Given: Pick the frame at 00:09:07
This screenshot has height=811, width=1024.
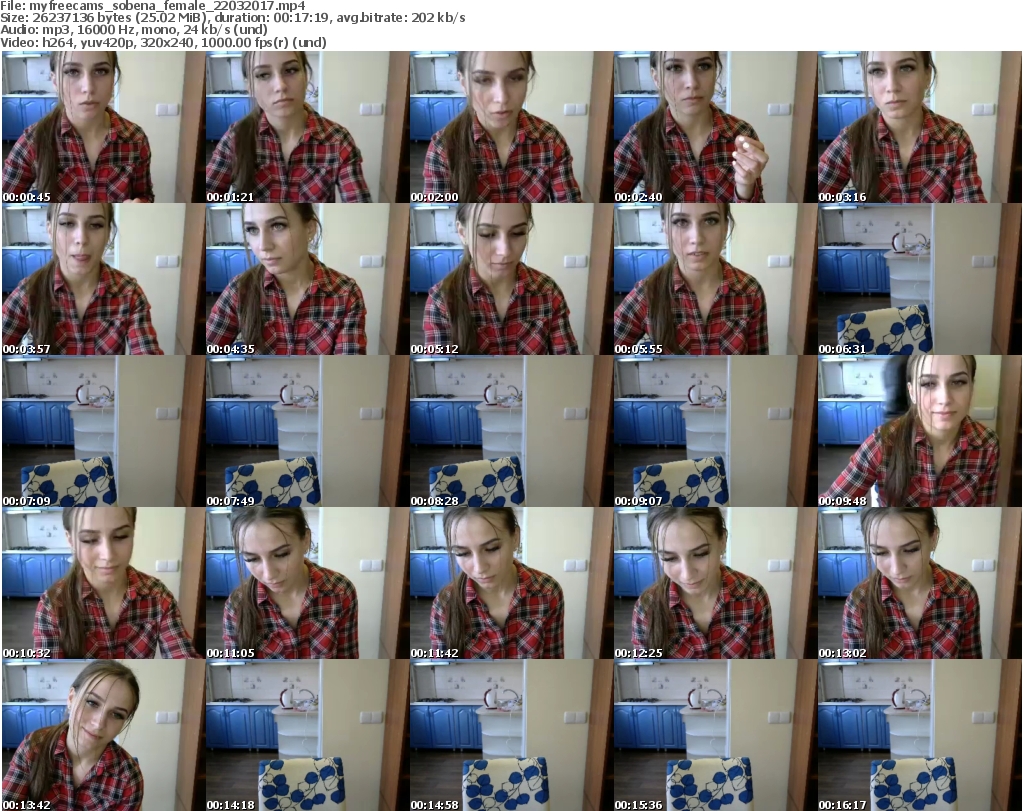Looking at the screenshot, I should [x=715, y=431].
